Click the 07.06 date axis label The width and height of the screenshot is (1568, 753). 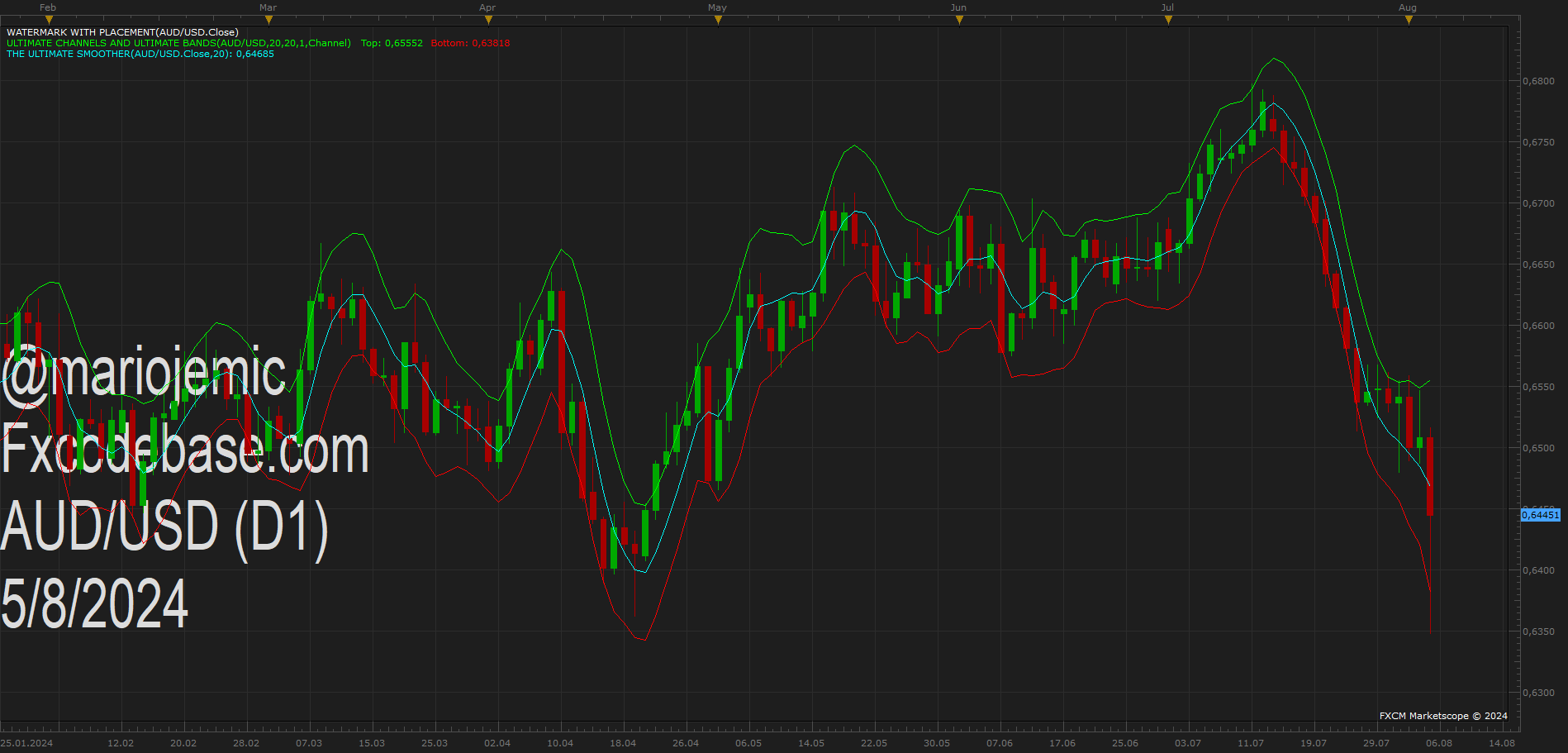[x=1000, y=743]
